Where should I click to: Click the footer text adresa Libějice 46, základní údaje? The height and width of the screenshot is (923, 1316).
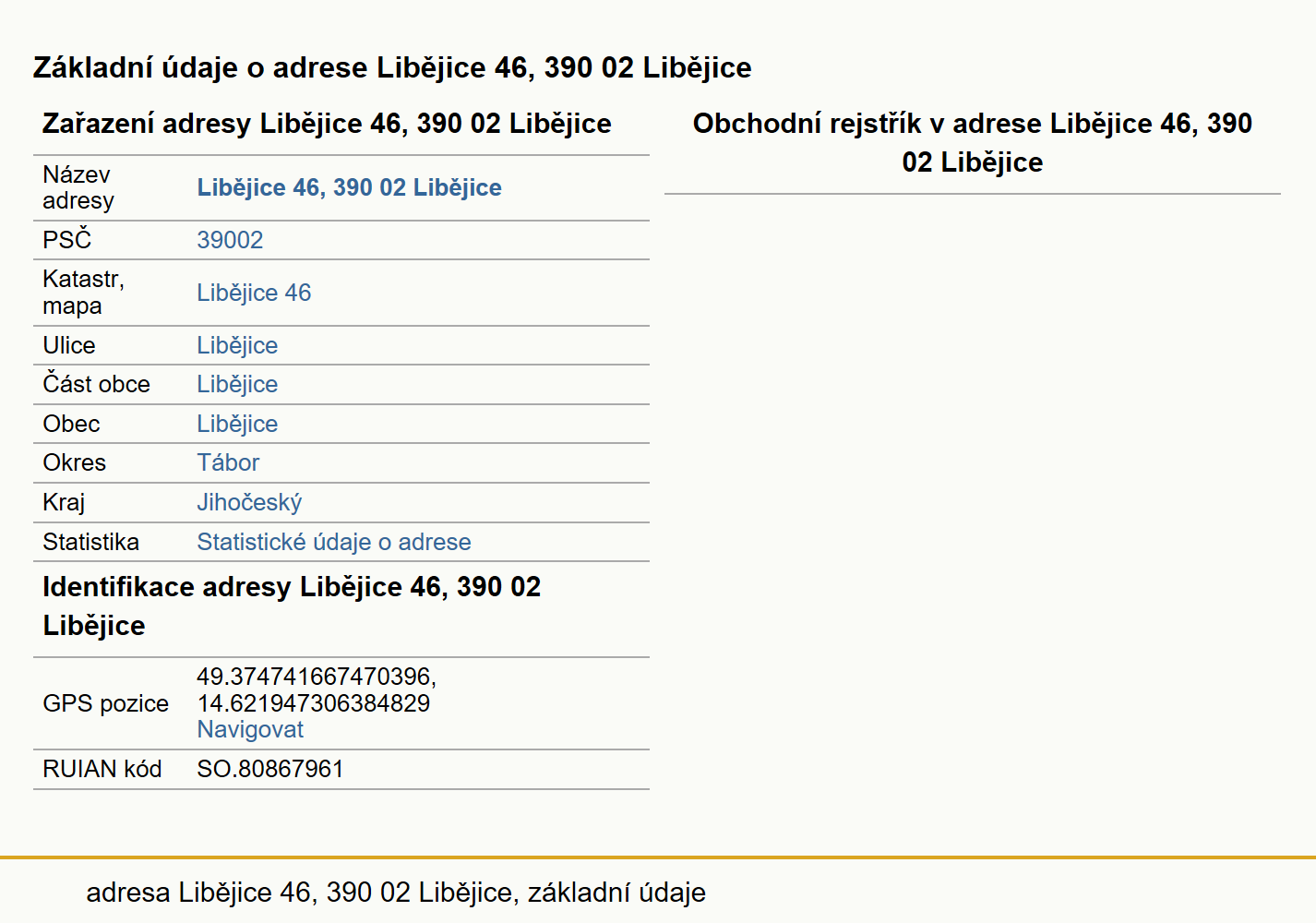point(396,893)
